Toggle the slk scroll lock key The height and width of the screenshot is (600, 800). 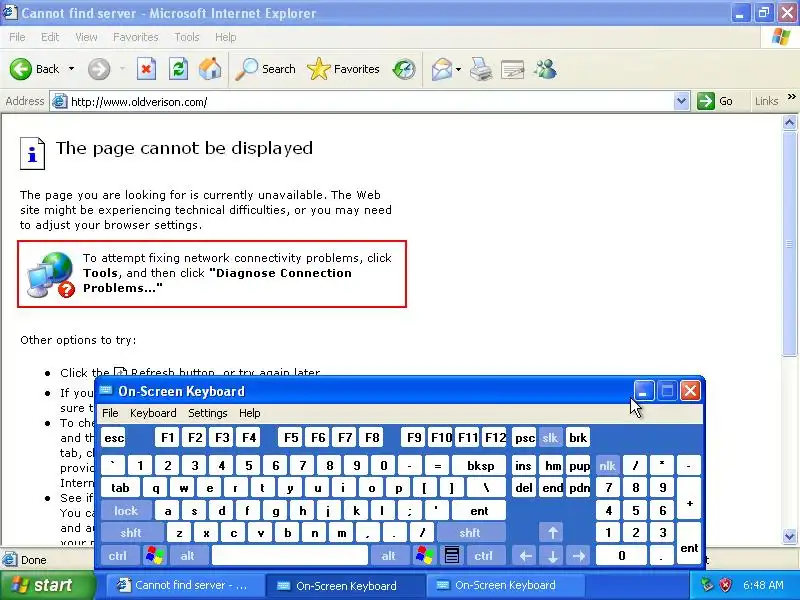[550, 438]
